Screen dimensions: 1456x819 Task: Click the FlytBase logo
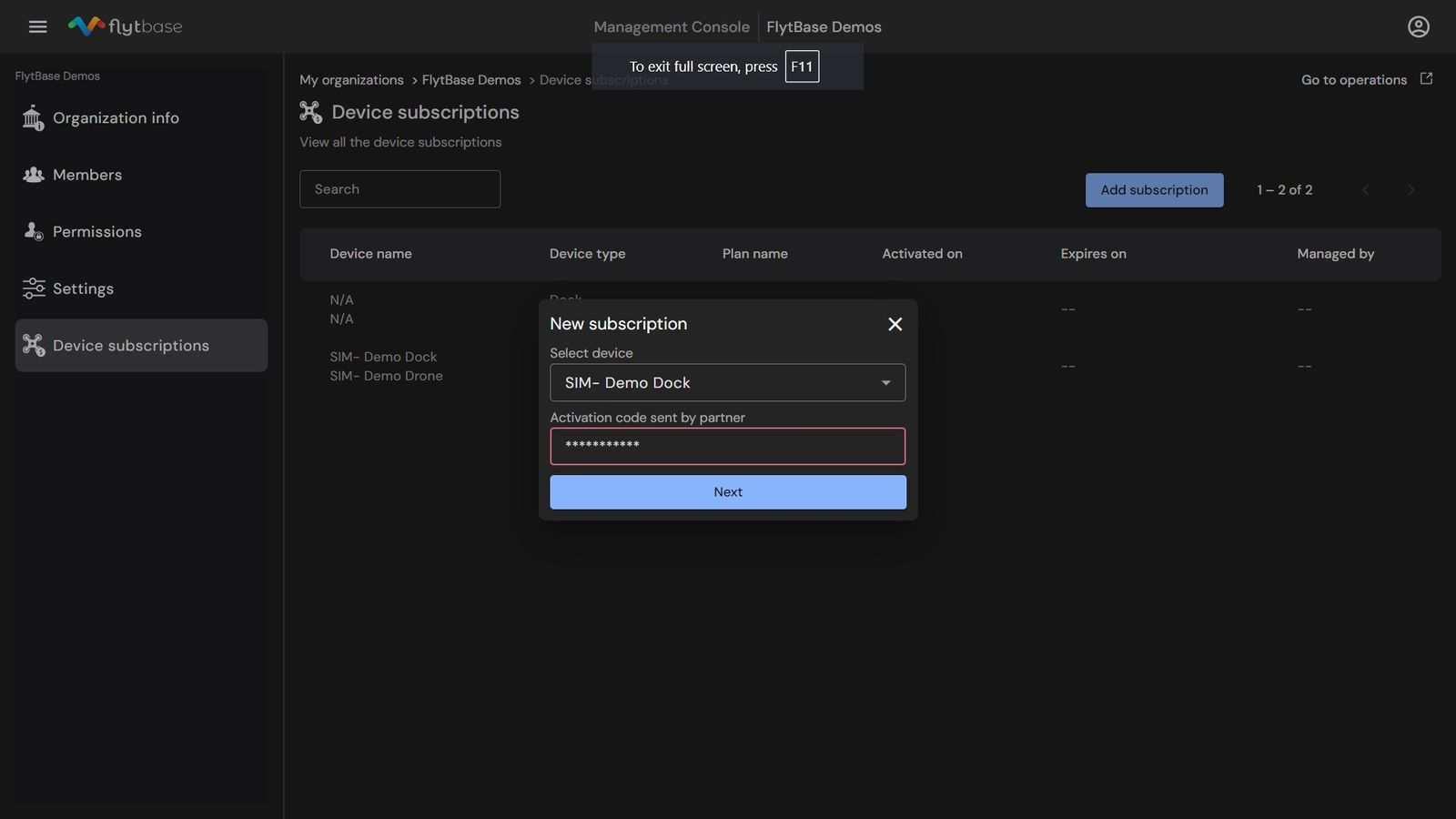(x=125, y=26)
